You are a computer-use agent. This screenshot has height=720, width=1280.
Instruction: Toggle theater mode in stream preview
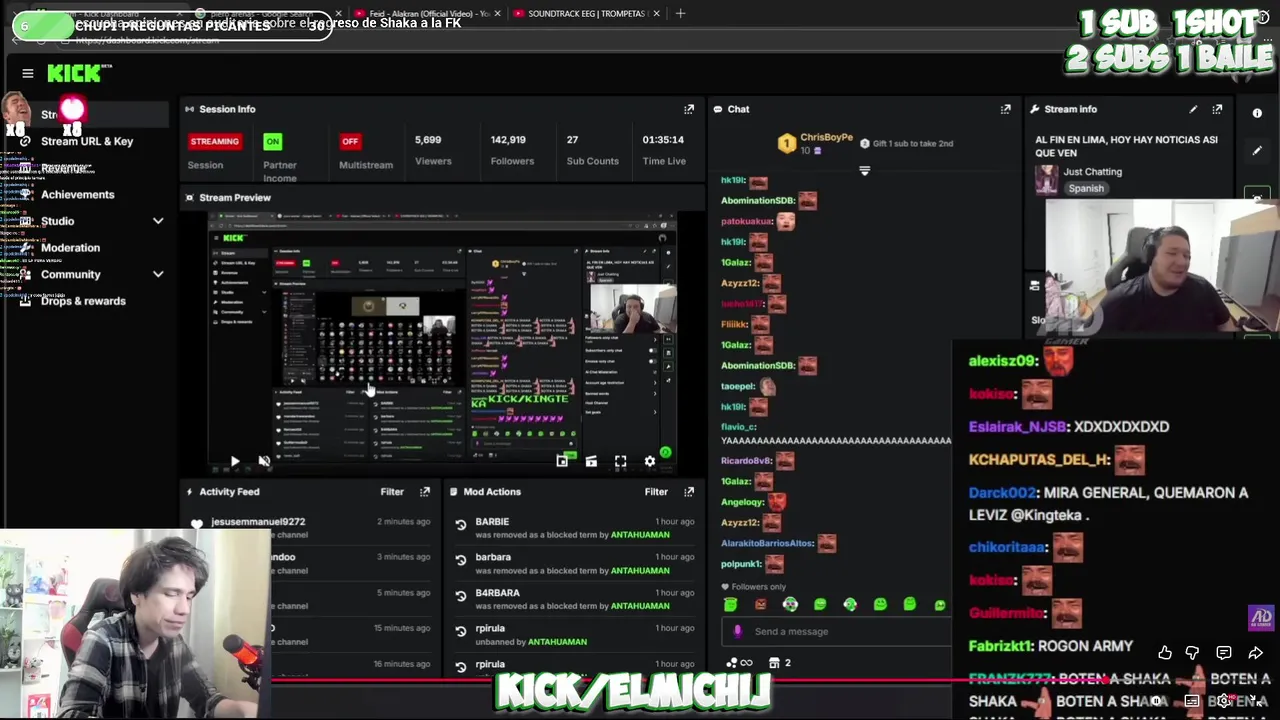click(591, 461)
